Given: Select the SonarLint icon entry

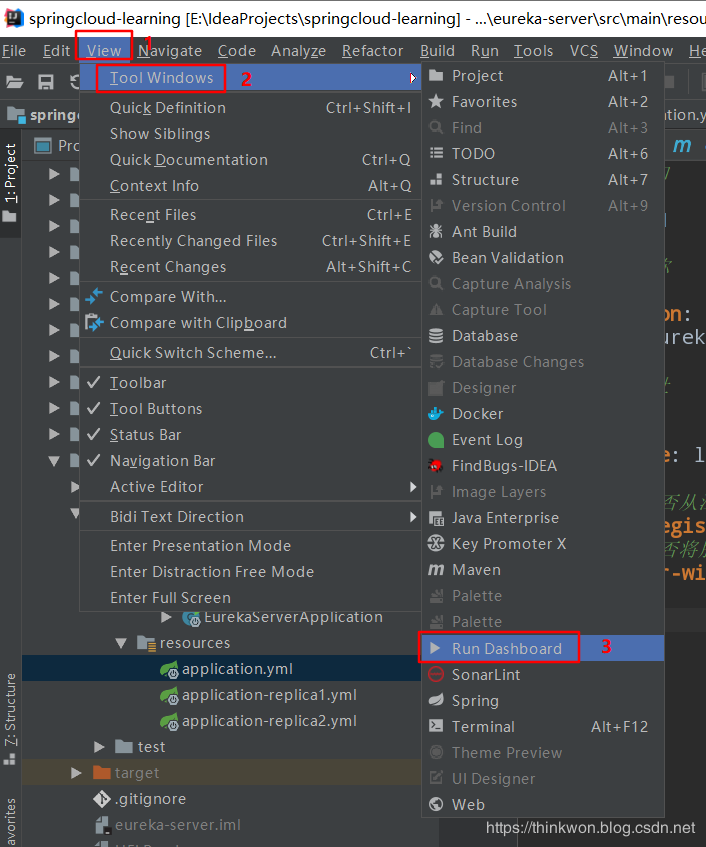Looking at the screenshot, I should pyautogui.click(x=435, y=675).
